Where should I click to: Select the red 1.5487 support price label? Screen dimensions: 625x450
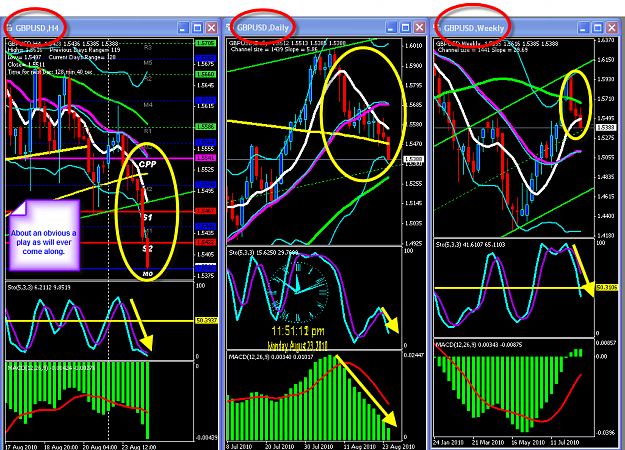click(x=205, y=211)
